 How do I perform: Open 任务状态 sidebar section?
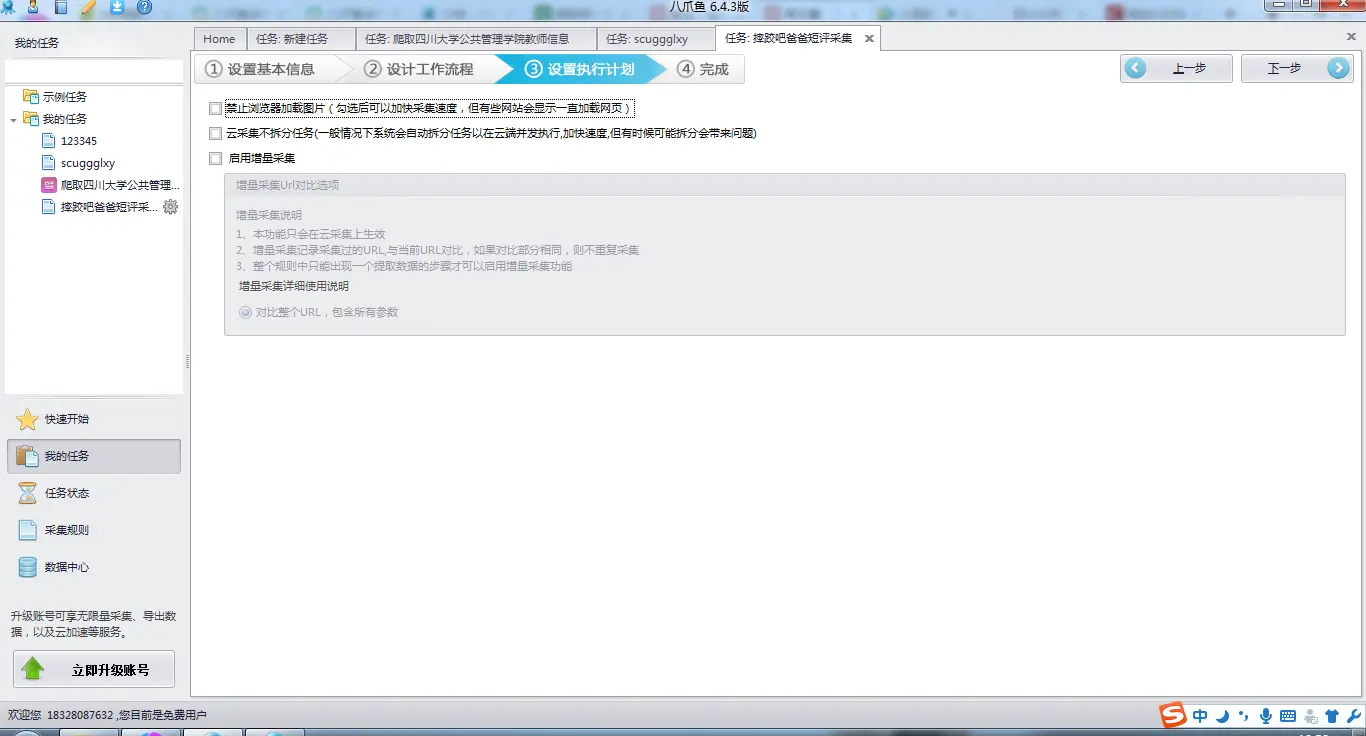93,493
